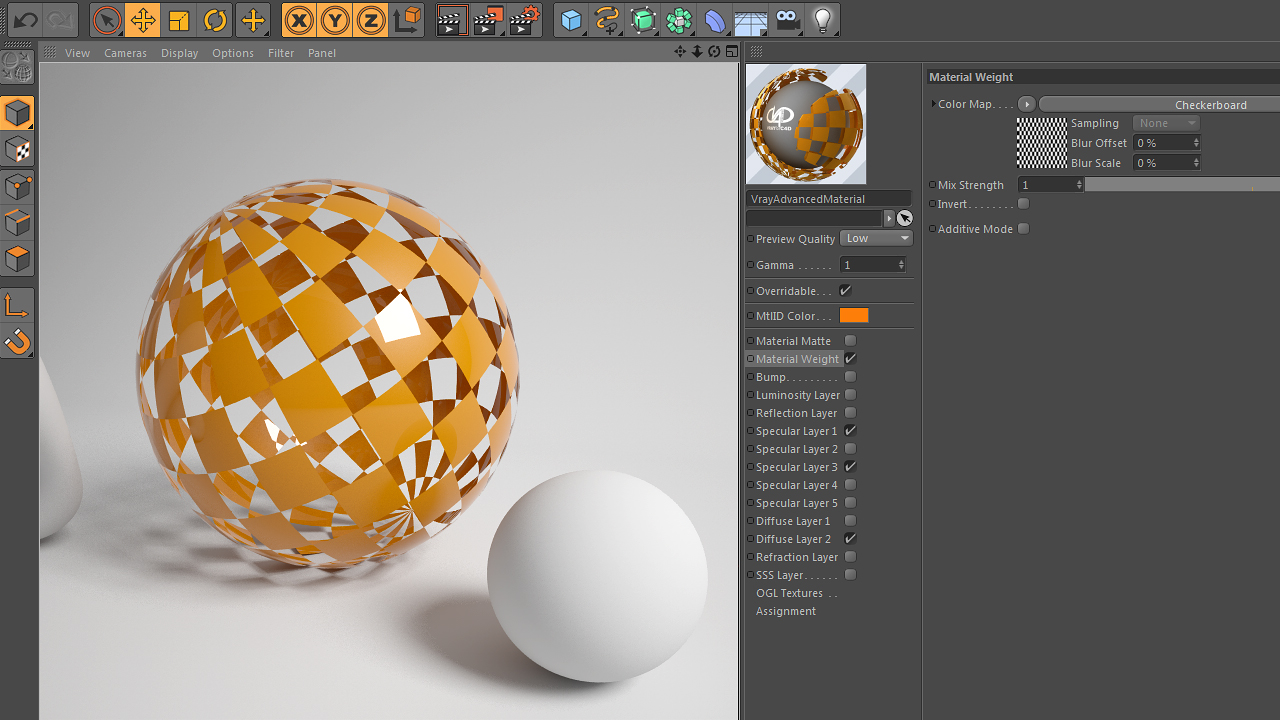Open the Preview Quality dropdown

click(877, 238)
